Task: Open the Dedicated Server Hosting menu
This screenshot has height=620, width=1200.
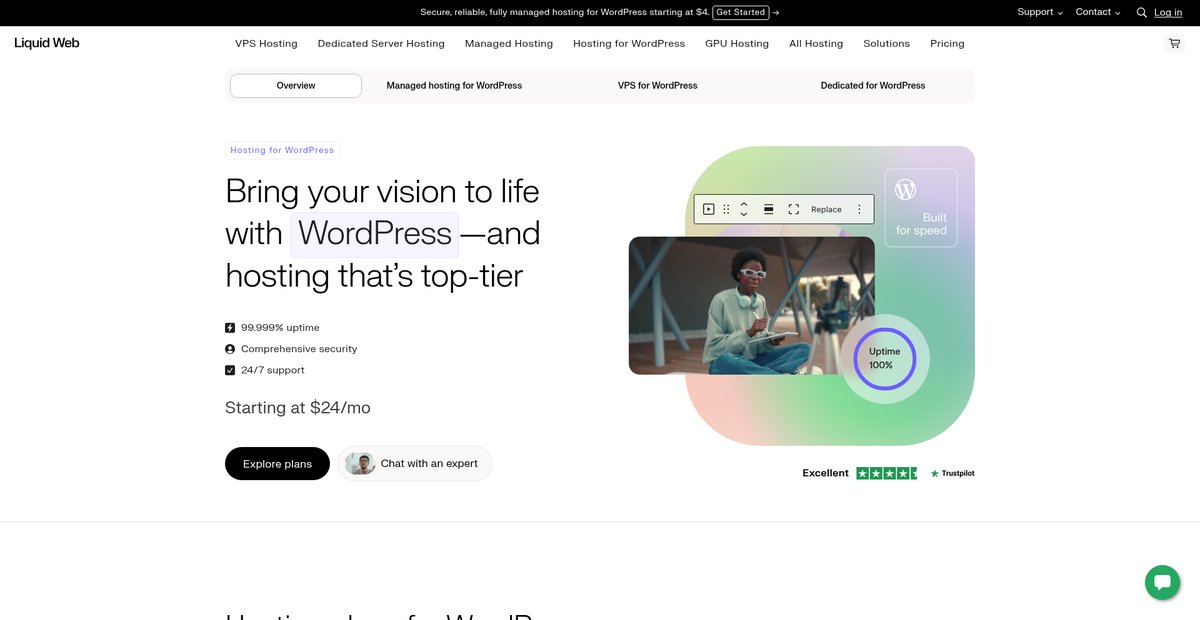Action: [x=381, y=44]
